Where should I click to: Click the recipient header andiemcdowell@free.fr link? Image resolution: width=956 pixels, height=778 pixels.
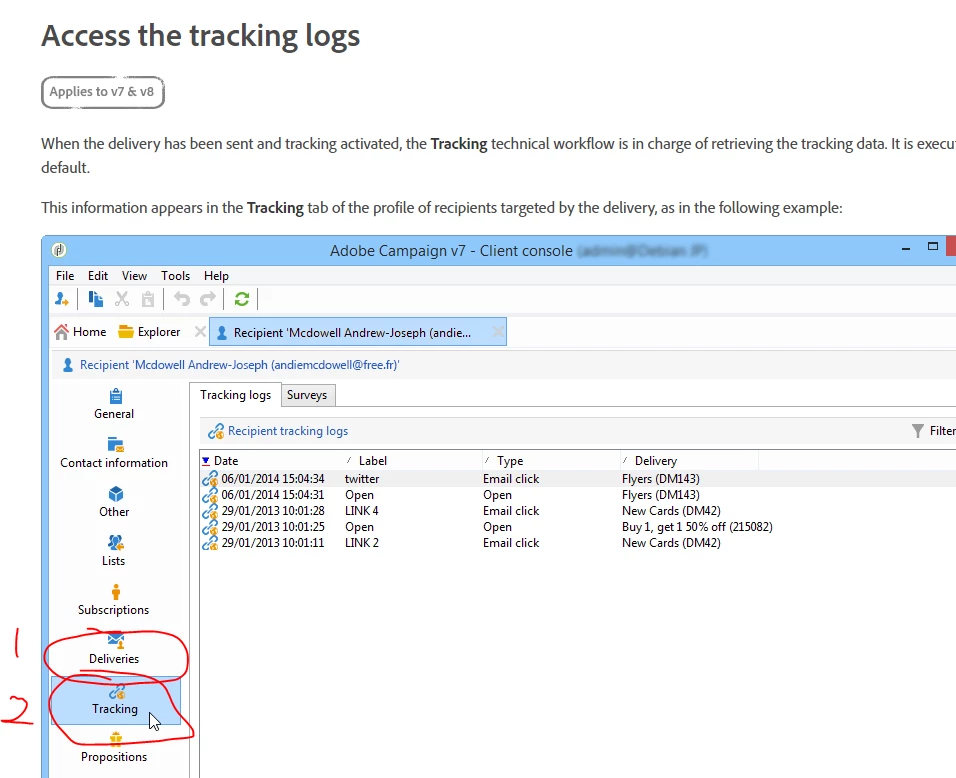240,365
